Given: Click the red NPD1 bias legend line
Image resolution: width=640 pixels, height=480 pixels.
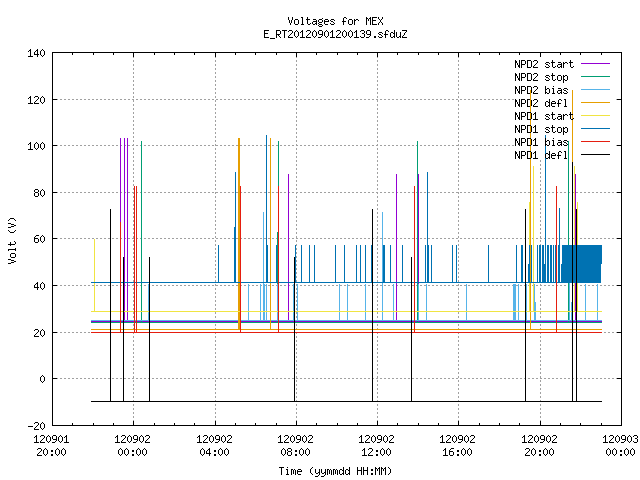Looking at the screenshot, I should [596, 142].
